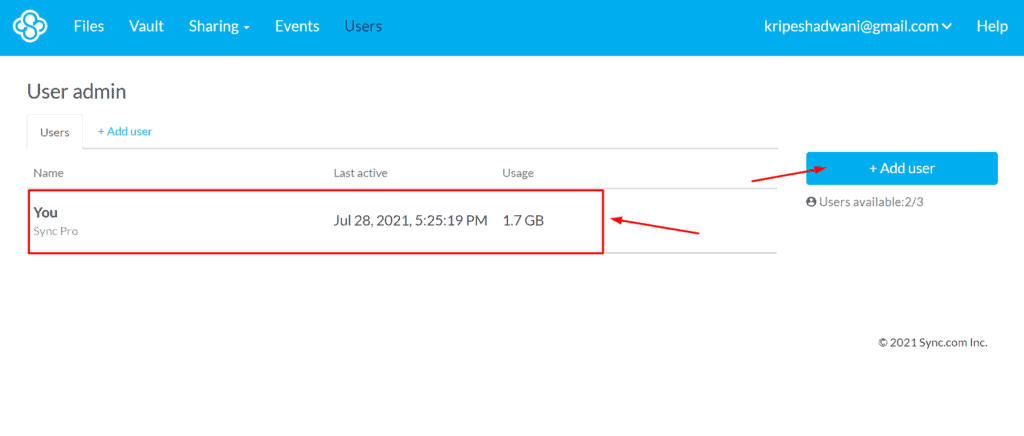Viewport: 1024px width, 436px height.
Task: Go to the Vault section
Action: [146, 27]
